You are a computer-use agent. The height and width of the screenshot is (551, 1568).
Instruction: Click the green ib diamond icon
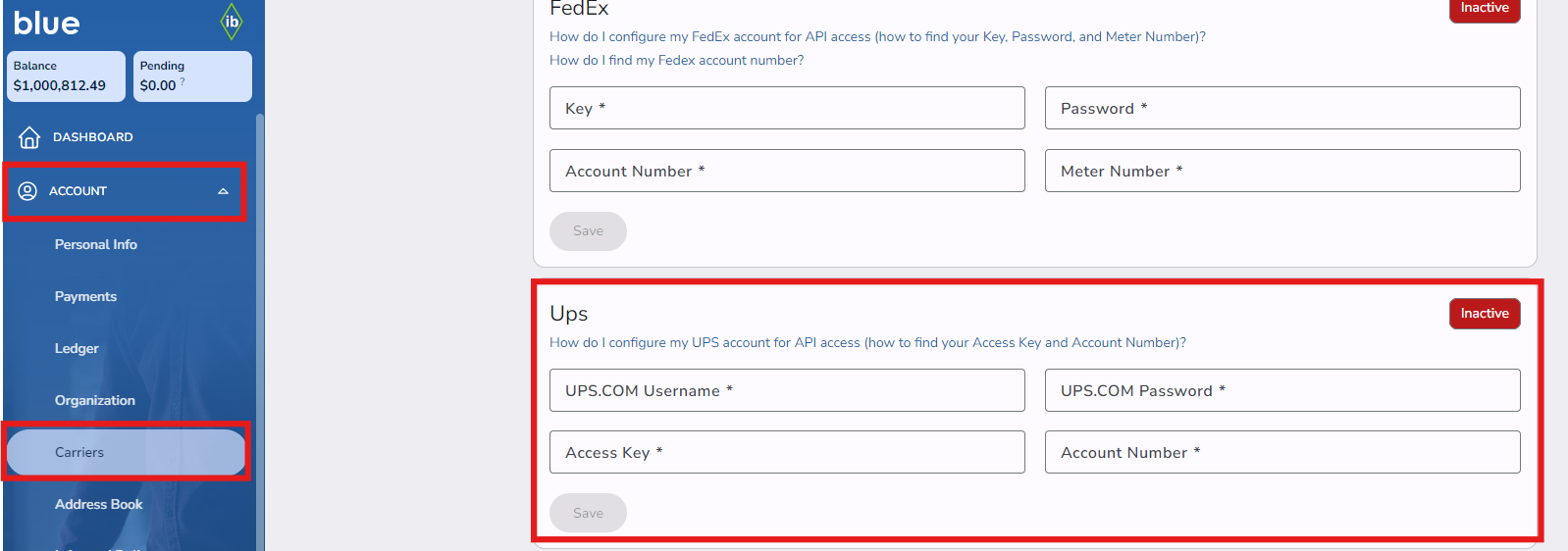pos(232,22)
